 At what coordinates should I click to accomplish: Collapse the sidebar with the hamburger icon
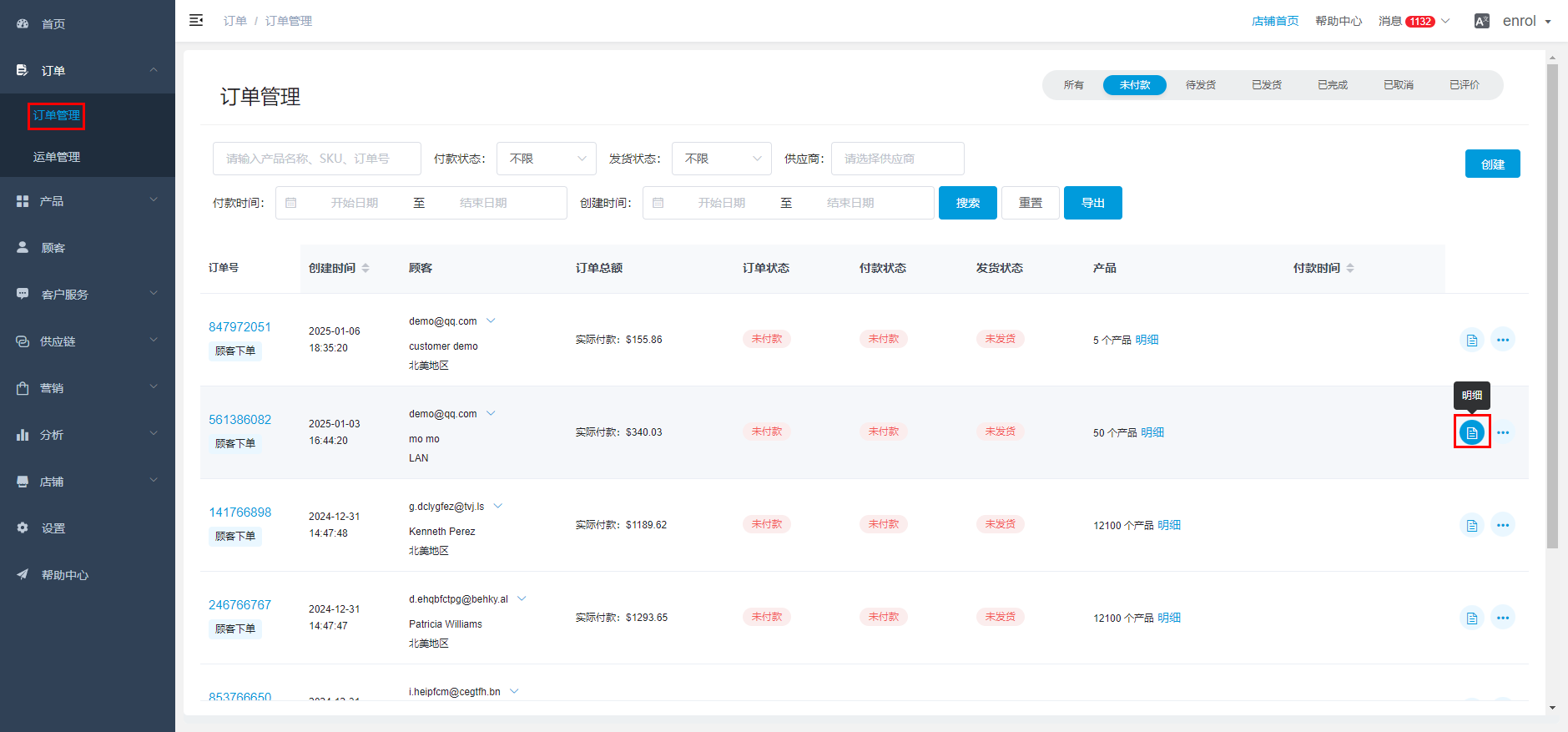(196, 20)
